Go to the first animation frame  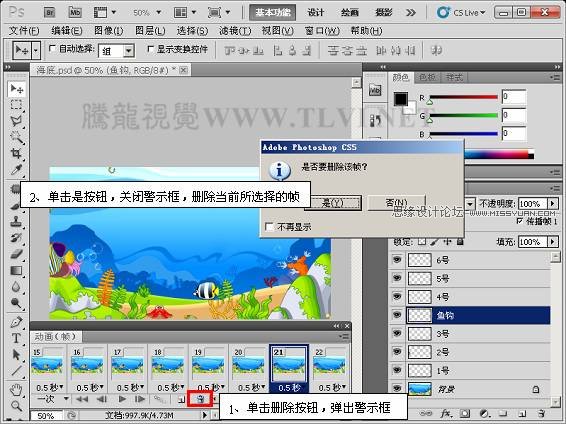coord(82,399)
